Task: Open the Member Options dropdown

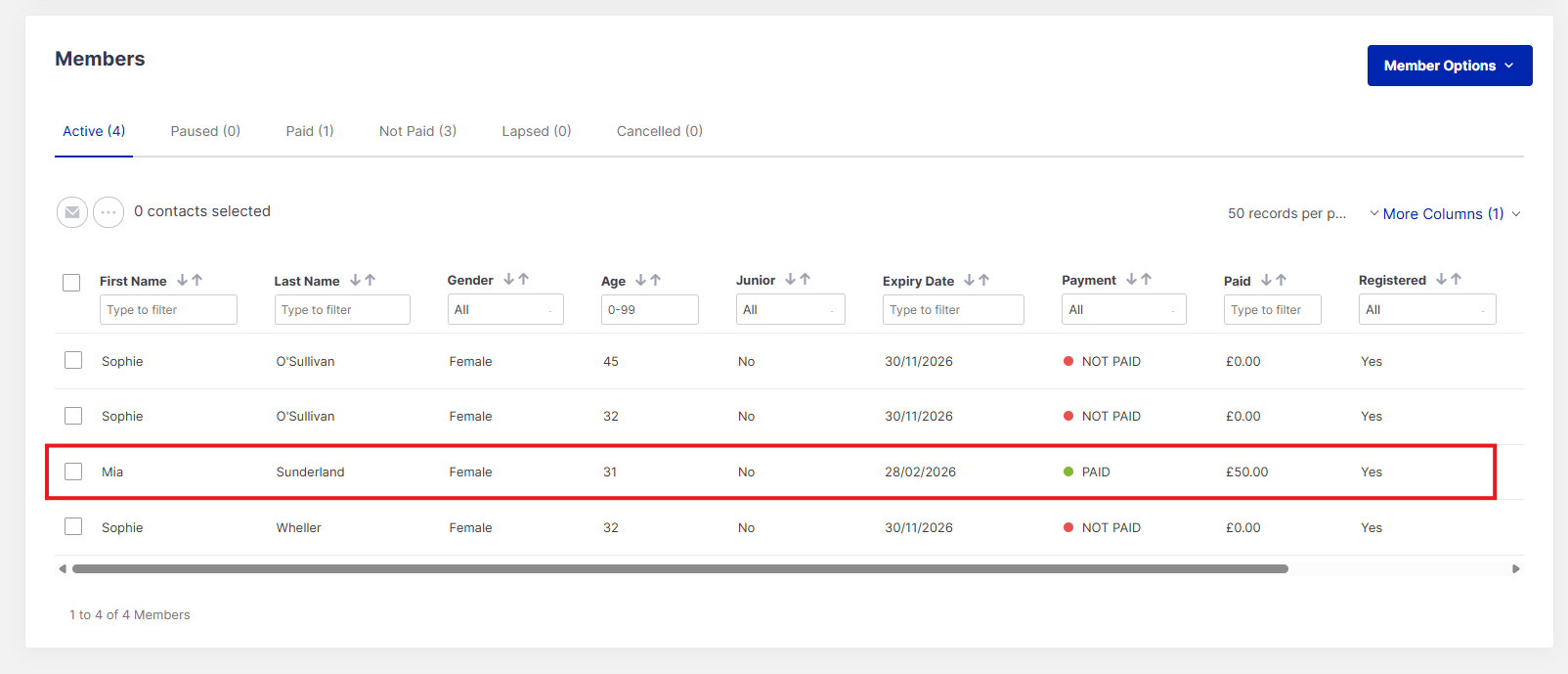Action: tap(1449, 66)
